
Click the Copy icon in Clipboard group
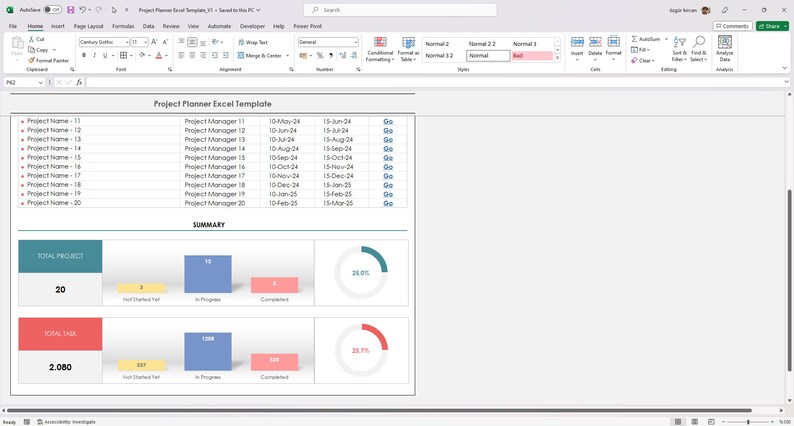click(x=31, y=50)
